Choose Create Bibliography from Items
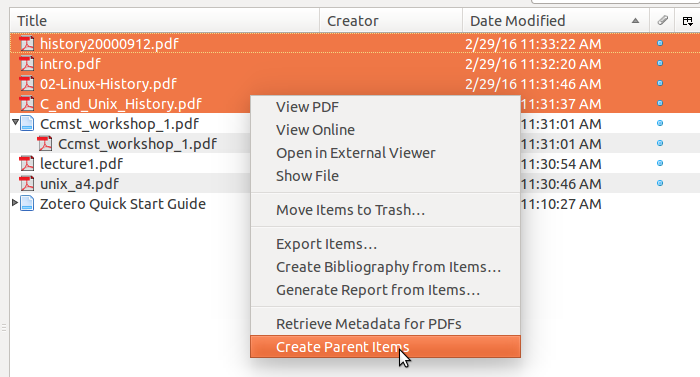The width and height of the screenshot is (700, 377). click(x=388, y=267)
